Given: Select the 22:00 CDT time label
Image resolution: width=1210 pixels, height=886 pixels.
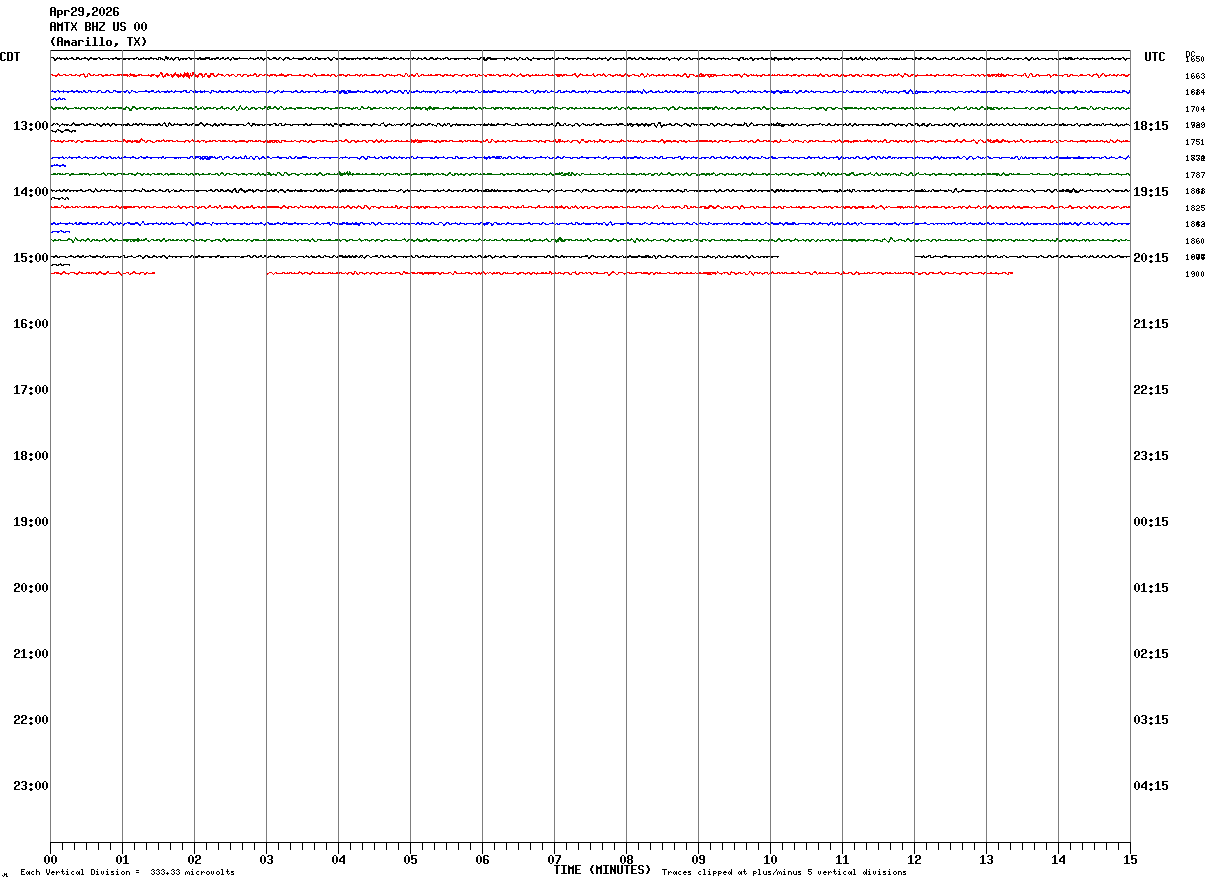Looking at the screenshot, I should pyautogui.click(x=31, y=720).
